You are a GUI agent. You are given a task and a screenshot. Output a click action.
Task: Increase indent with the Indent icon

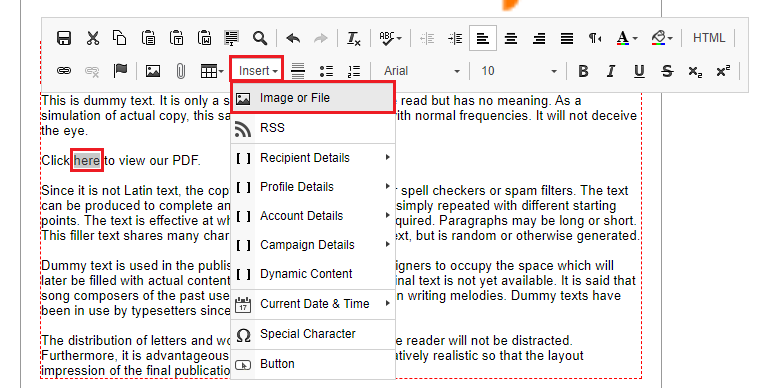[x=455, y=38]
